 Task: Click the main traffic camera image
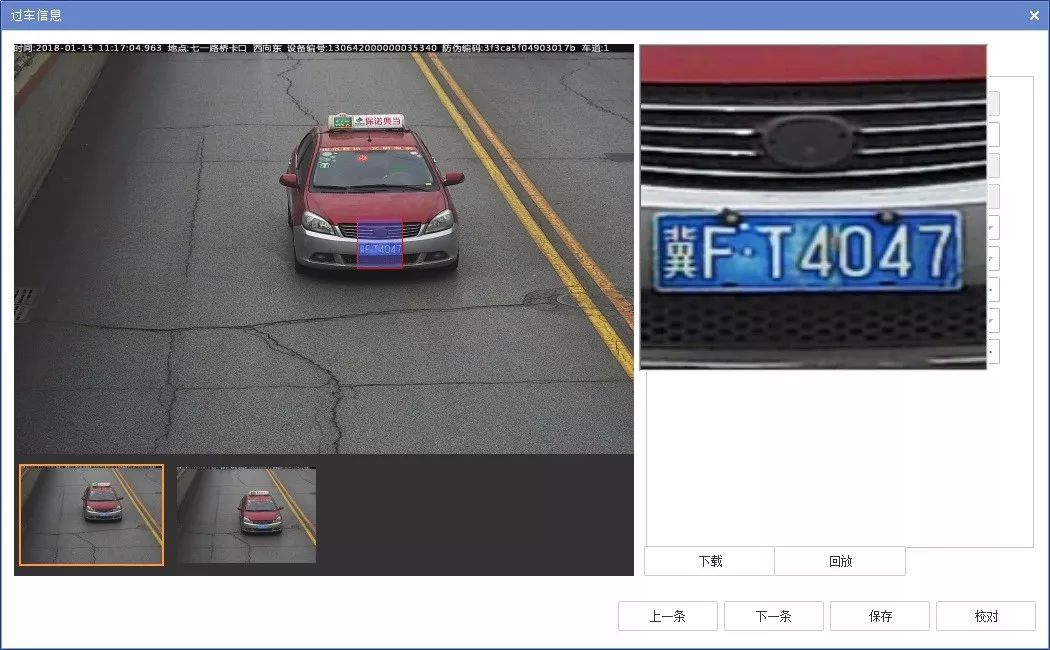point(323,249)
